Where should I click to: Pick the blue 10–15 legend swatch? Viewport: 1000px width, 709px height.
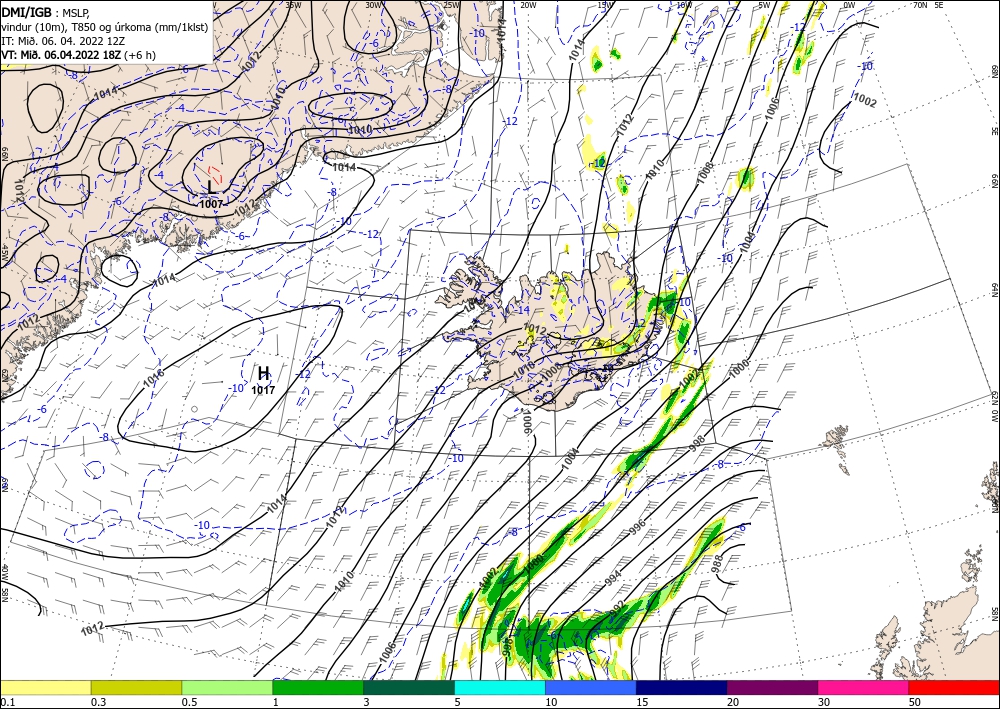pyautogui.click(x=591, y=687)
